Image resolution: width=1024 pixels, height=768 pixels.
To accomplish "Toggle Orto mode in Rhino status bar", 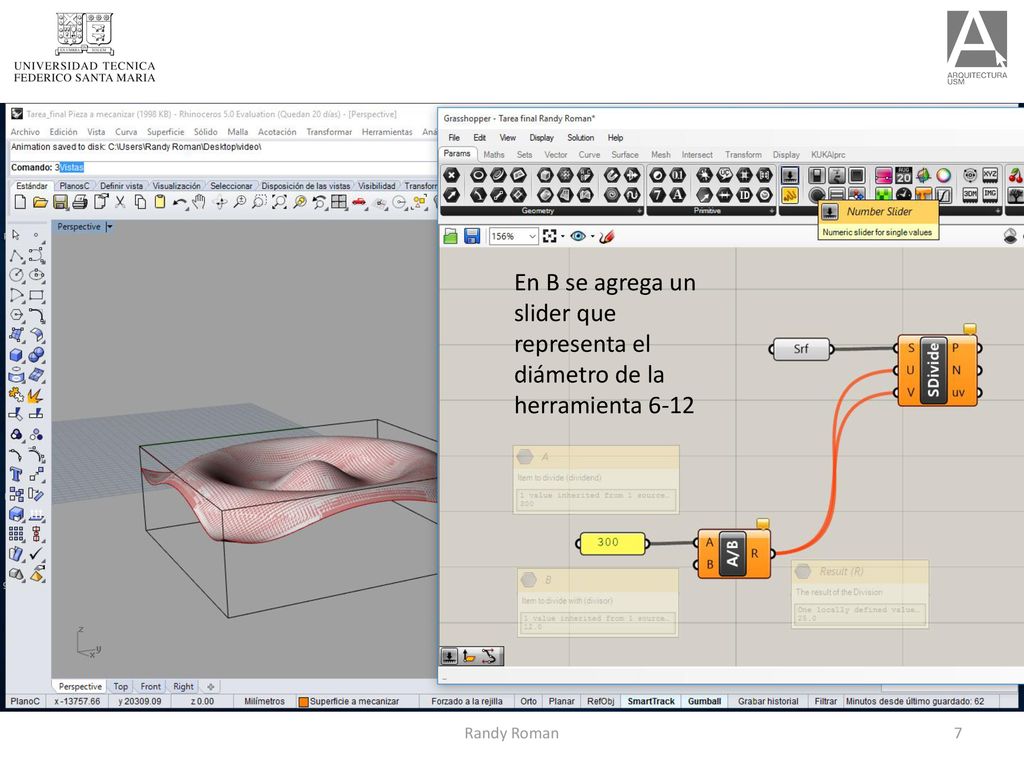I will (528, 701).
